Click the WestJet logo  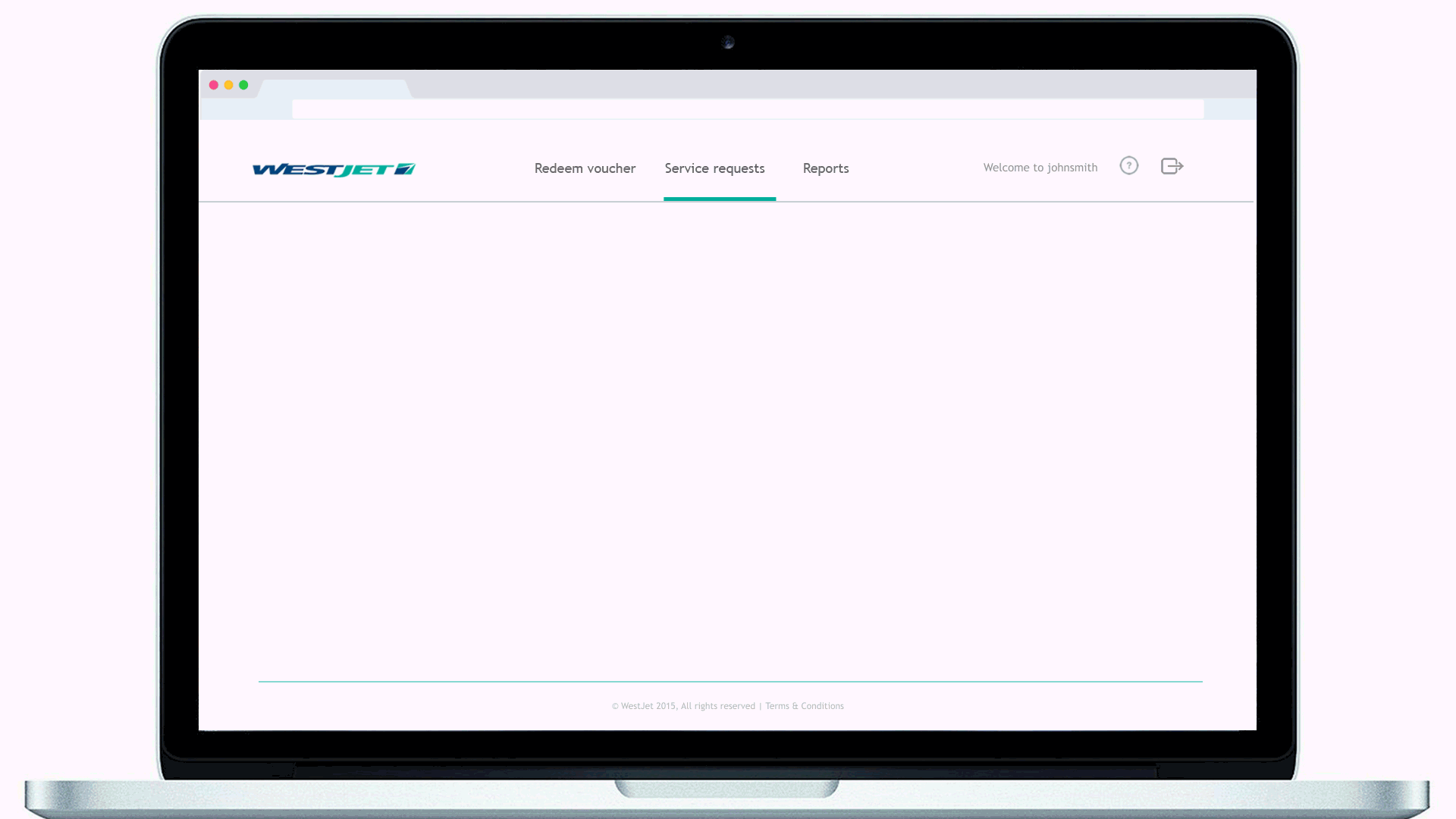334,169
